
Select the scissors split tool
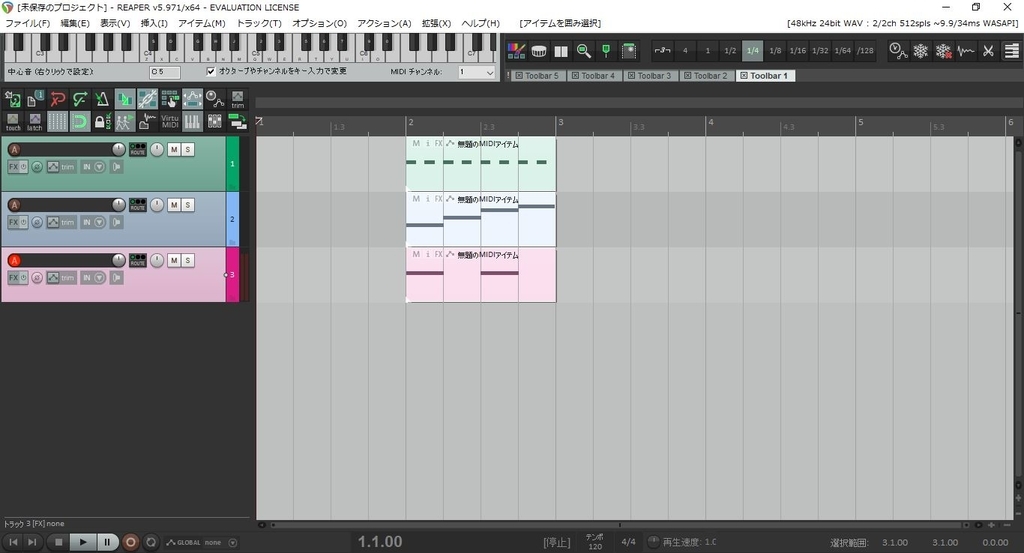[x=989, y=50]
